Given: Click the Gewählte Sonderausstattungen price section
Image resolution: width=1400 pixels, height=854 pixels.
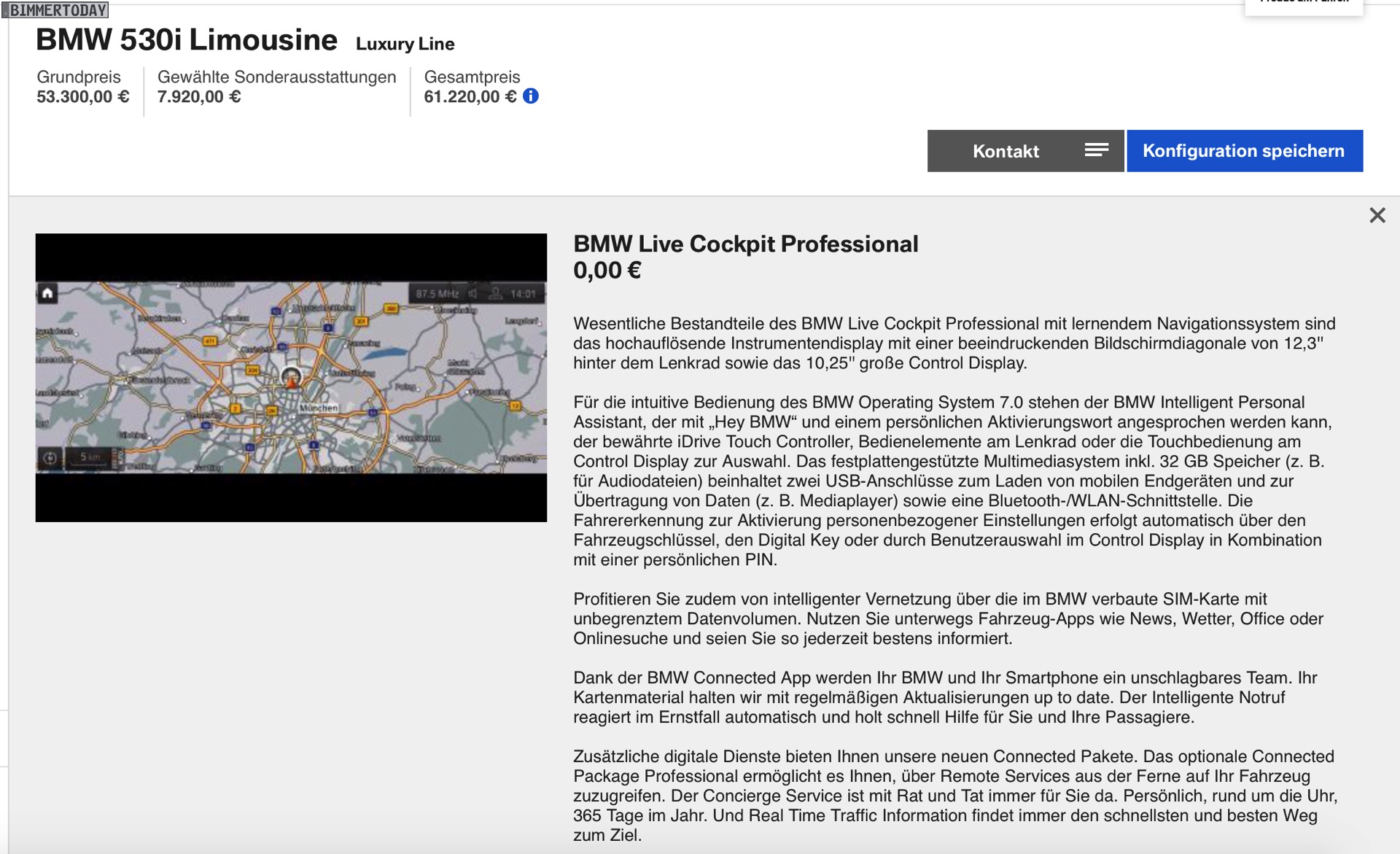Looking at the screenshot, I should click(276, 88).
